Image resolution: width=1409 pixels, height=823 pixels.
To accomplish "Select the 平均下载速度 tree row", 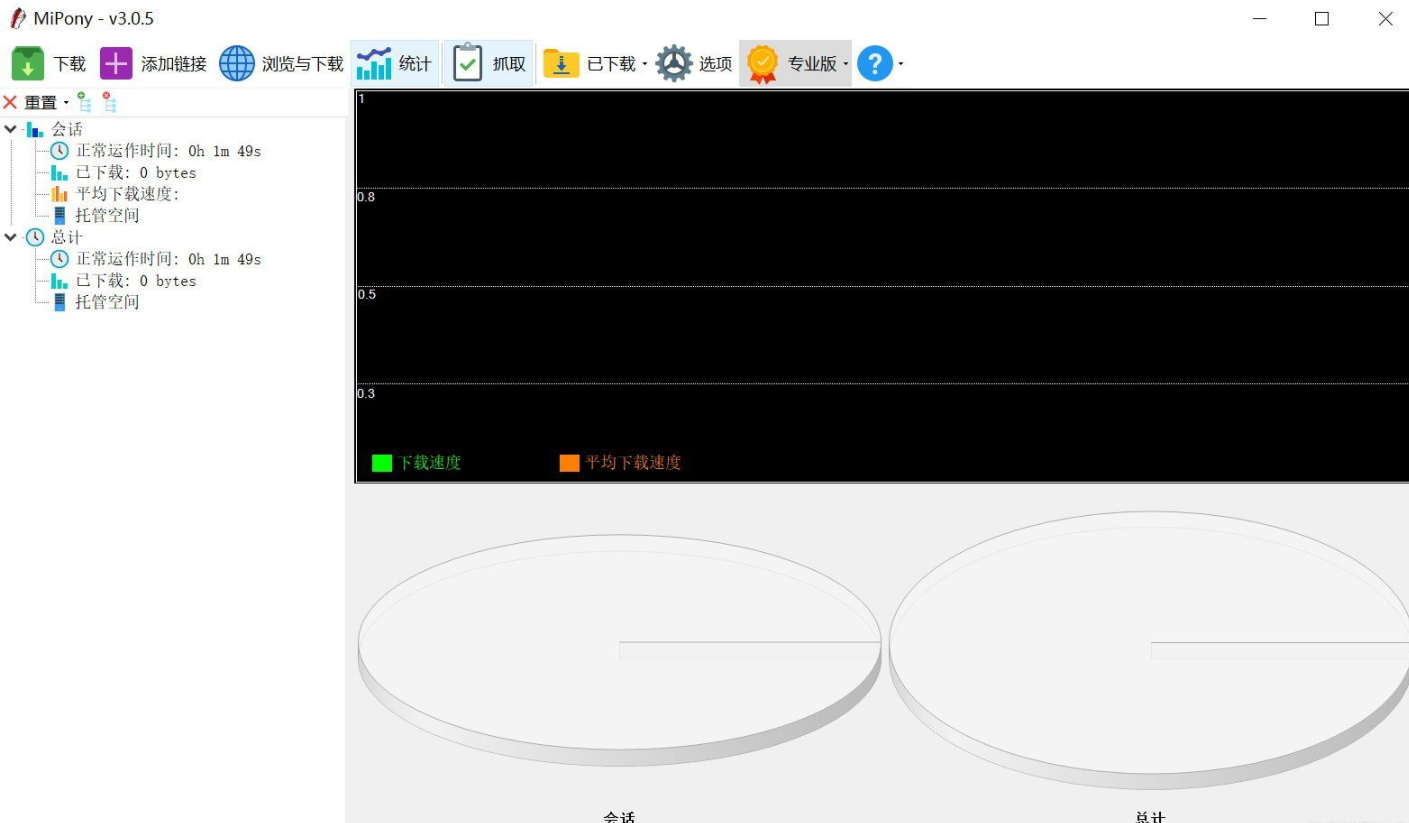I will coord(115,194).
